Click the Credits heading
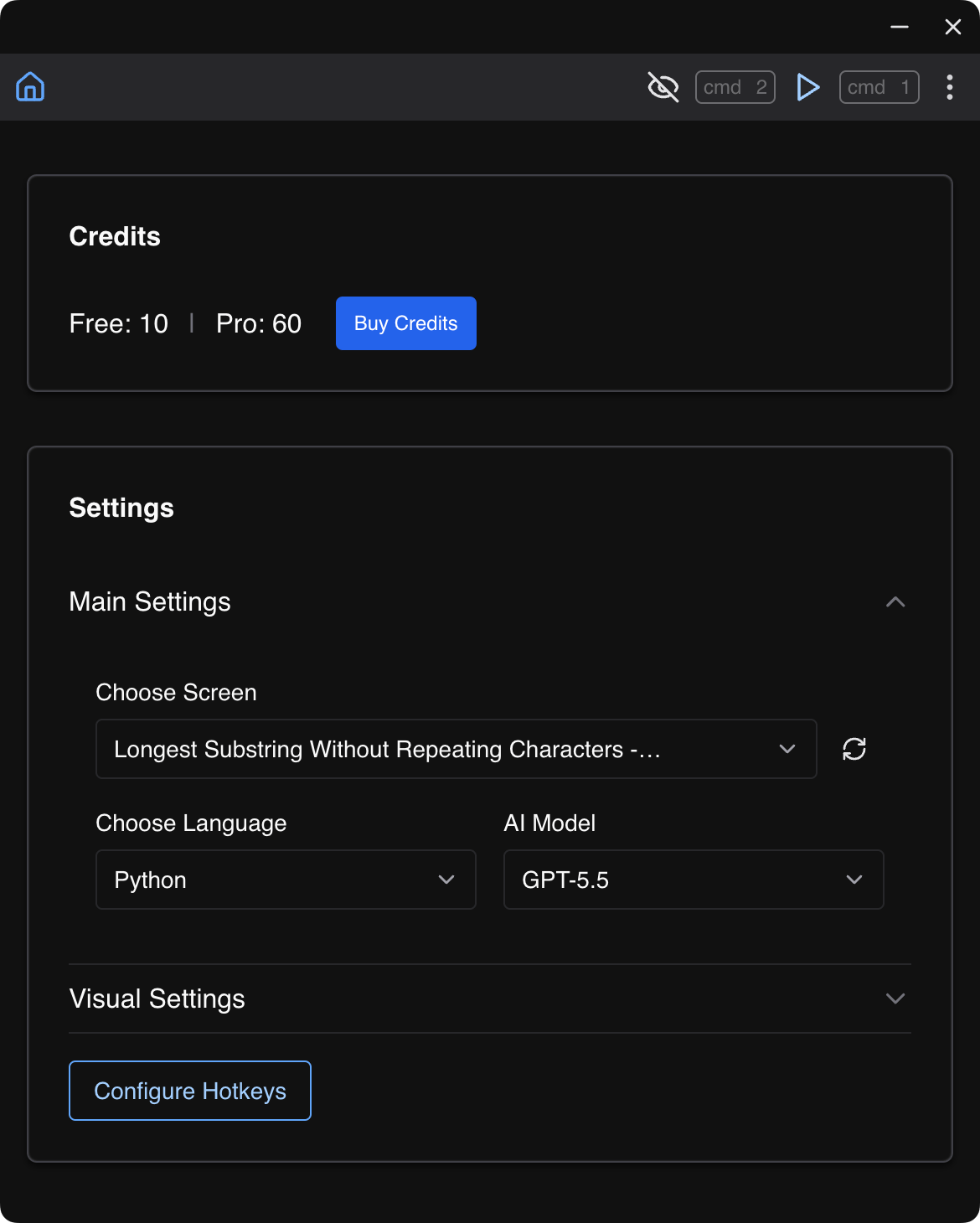The image size is (980, 1223). pos(115,236)
